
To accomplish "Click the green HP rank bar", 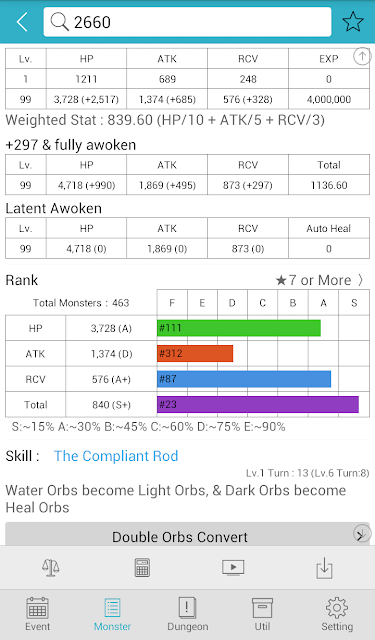I will (239, 328).
